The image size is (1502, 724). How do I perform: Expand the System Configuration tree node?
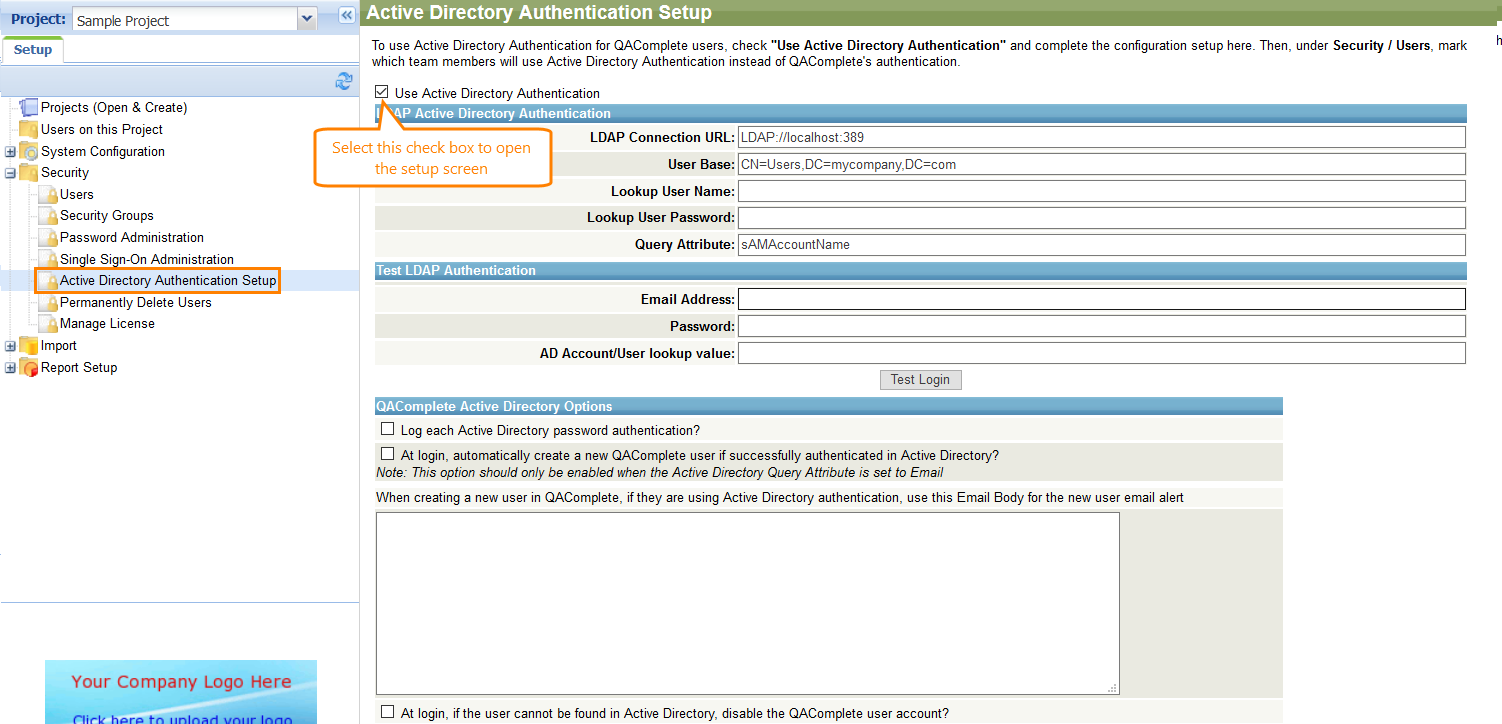[x=10, y=152]
